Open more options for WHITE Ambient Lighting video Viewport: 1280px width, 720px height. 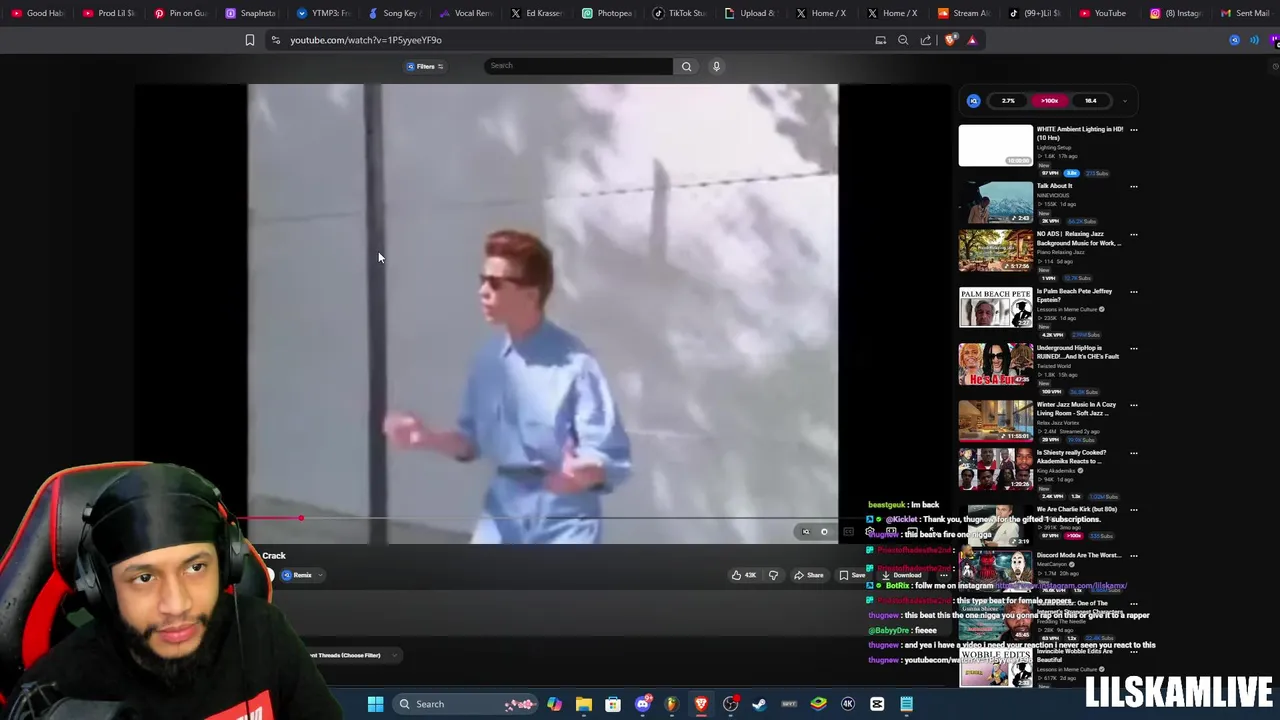point(1133,130)
